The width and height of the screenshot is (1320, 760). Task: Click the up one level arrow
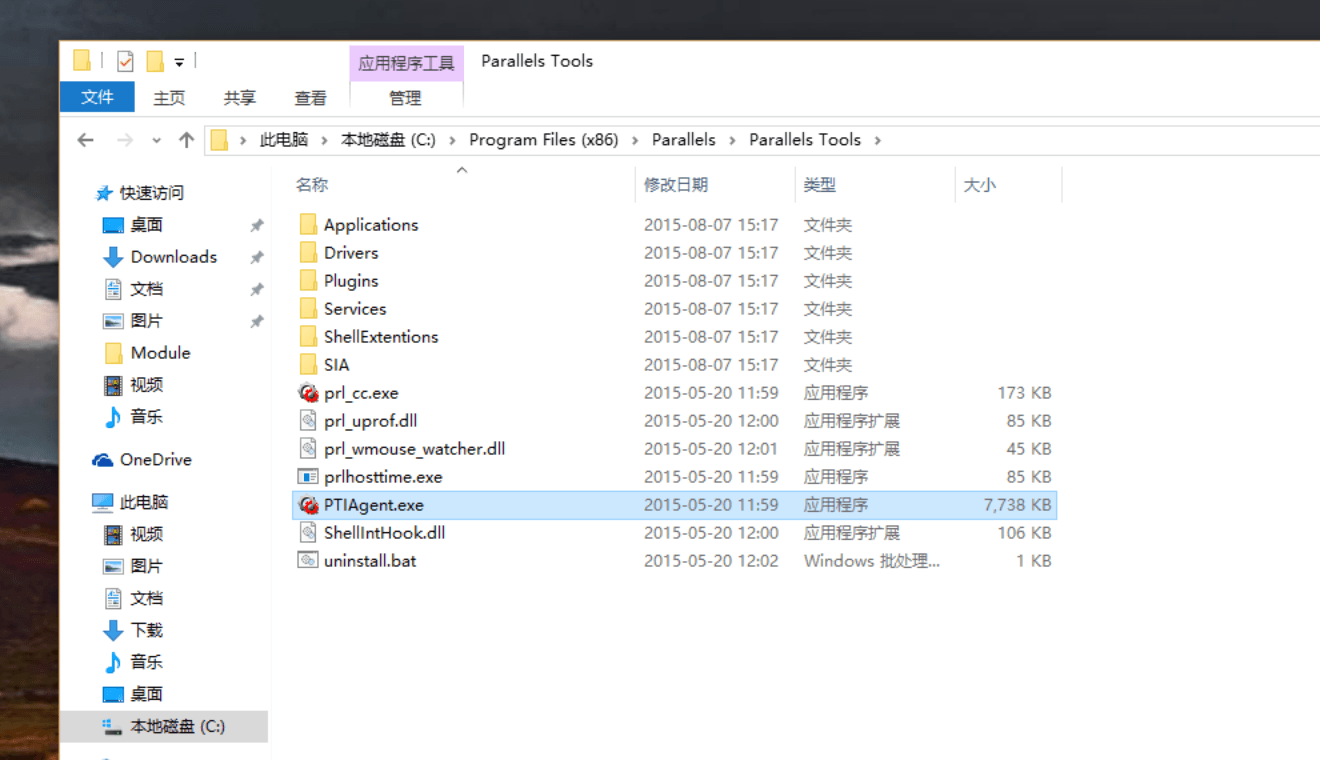(x=186, y=140)
